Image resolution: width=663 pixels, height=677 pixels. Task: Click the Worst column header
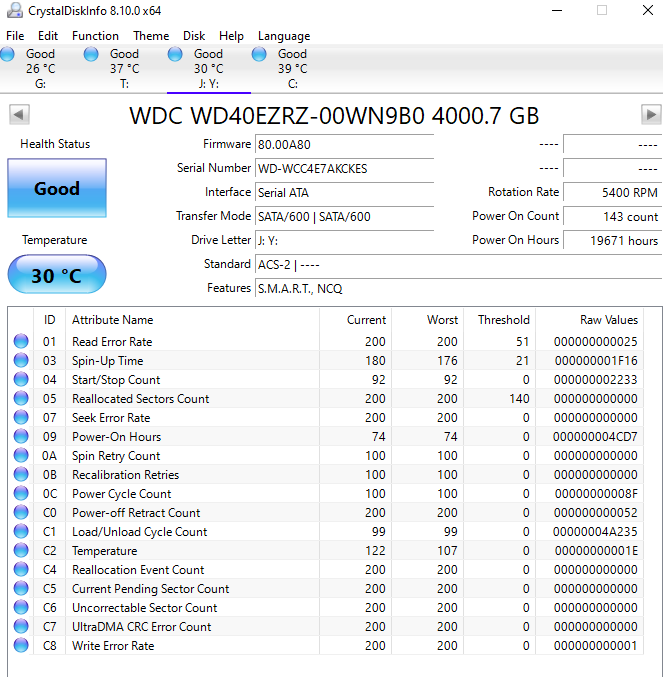coord(428,320)
